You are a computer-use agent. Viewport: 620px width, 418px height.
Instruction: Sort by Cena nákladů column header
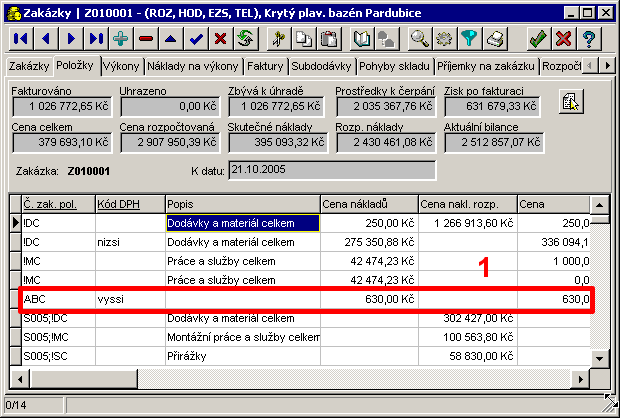point(368,204)
